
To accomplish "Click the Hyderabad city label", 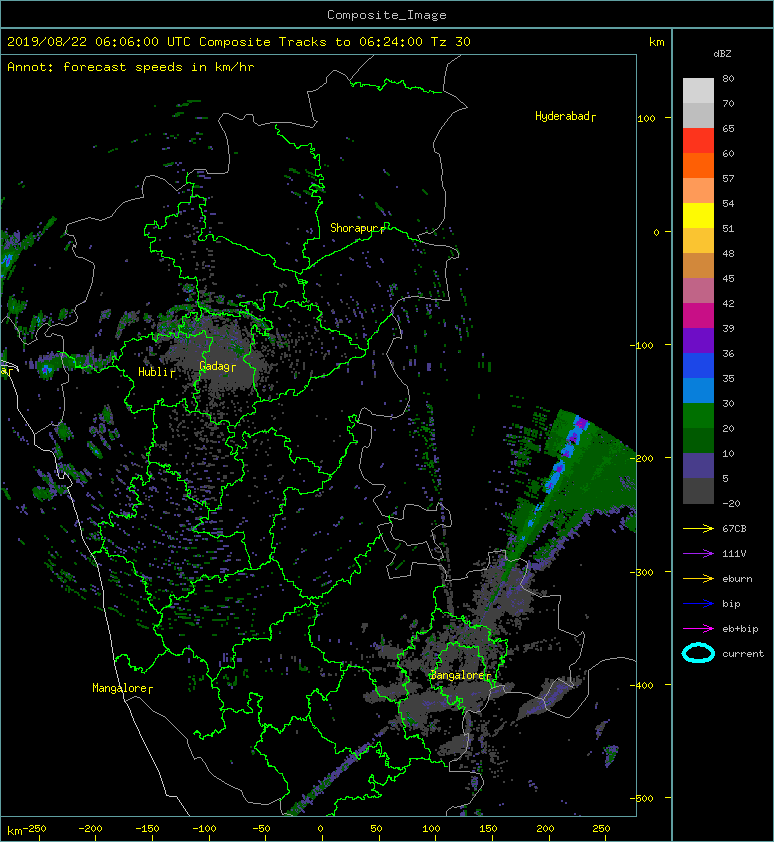I will pos(565,116).
